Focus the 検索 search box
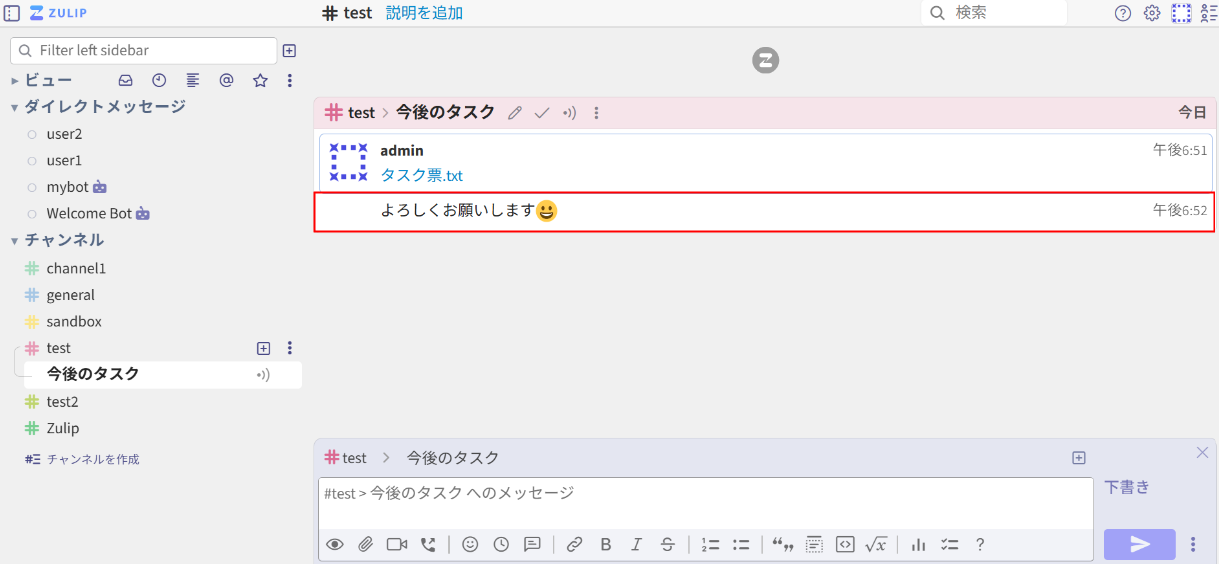 (994, 13)
